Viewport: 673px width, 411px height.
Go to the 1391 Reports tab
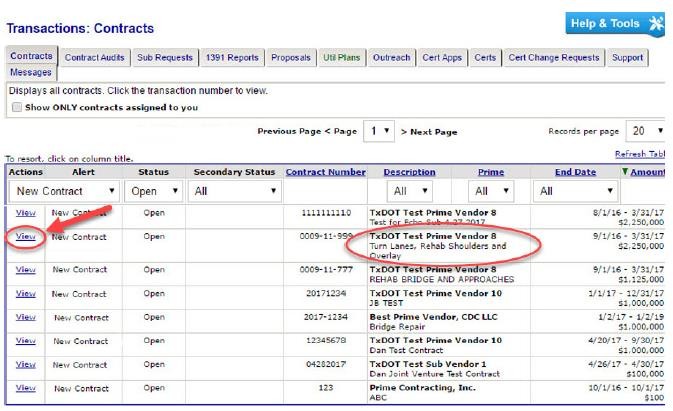coord(232,58)
